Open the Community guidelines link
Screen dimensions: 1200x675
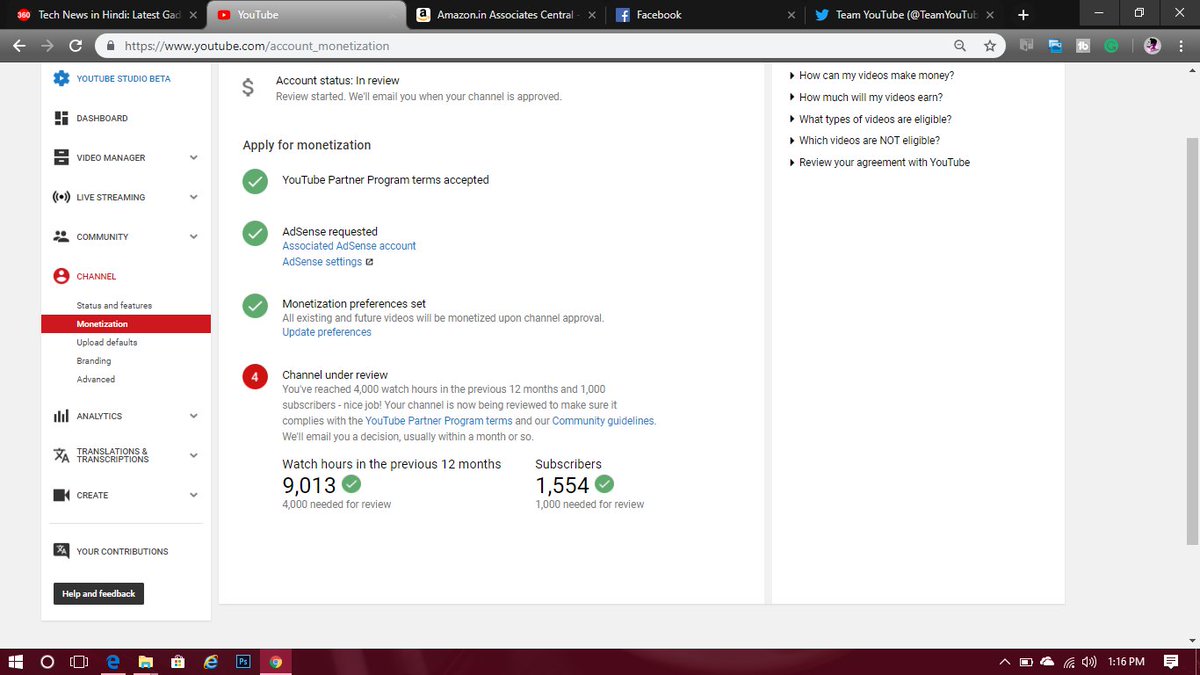pos(603,421)
